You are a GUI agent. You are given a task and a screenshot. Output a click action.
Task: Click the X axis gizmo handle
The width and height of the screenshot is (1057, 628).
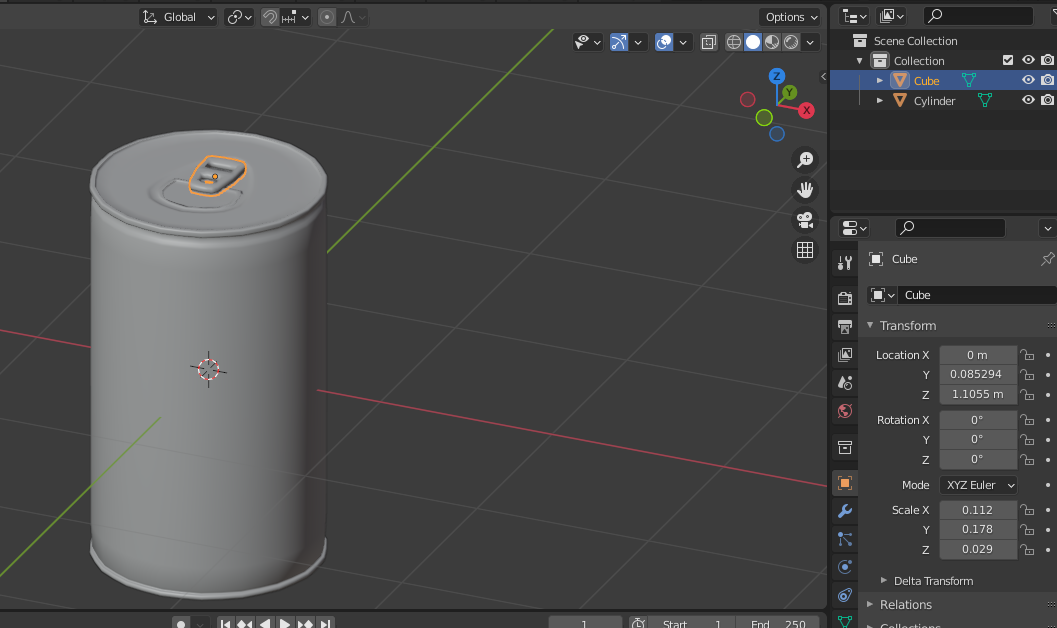coord(806,111)
